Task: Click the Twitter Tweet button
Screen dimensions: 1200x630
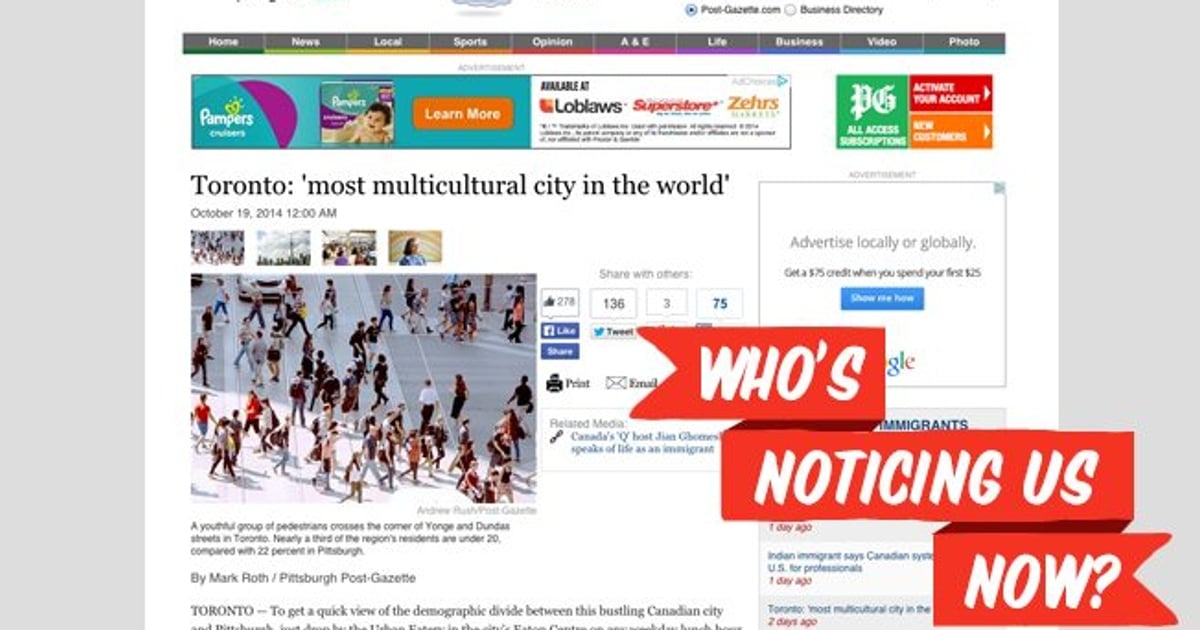Action: pyautogui.click(x=613, y=332)
